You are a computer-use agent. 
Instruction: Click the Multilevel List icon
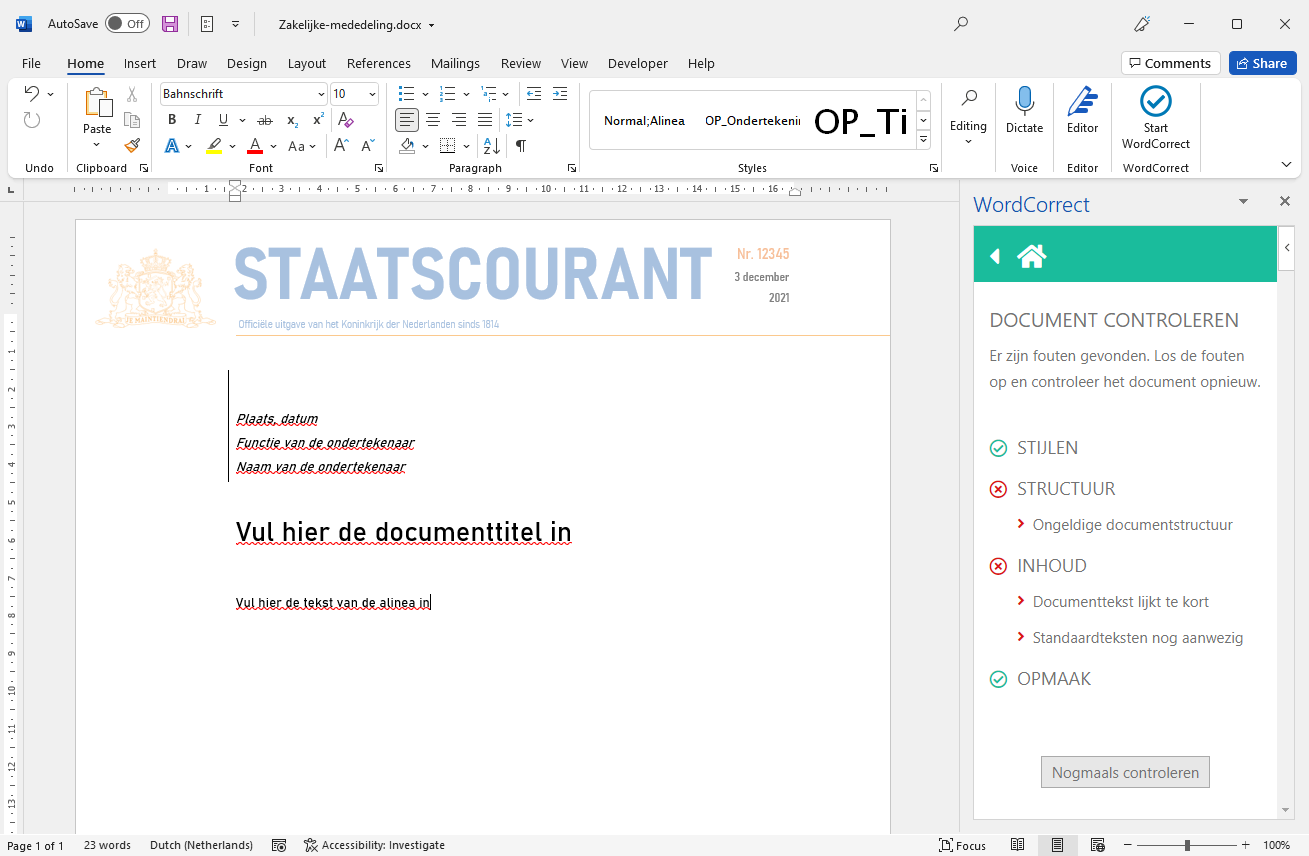[x=488, y=94]
